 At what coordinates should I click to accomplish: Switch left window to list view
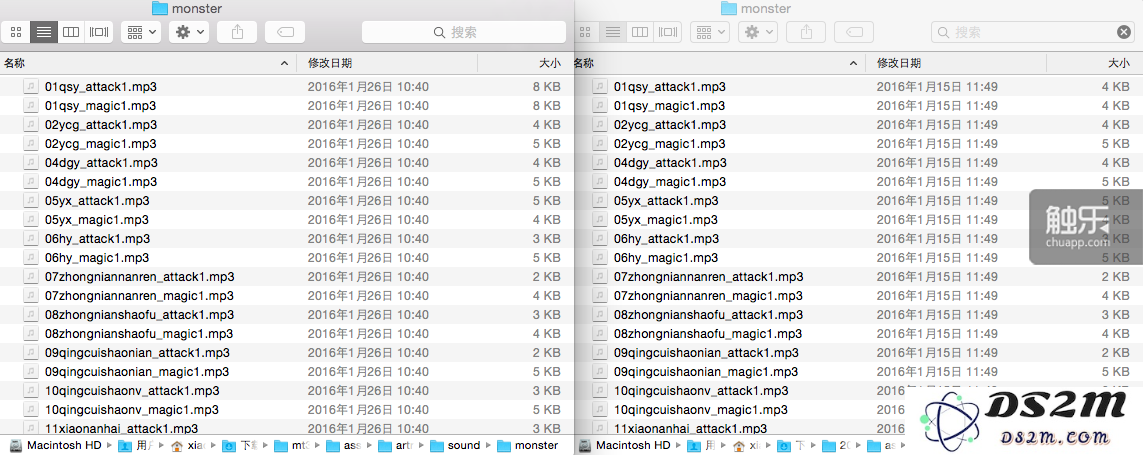44,32
